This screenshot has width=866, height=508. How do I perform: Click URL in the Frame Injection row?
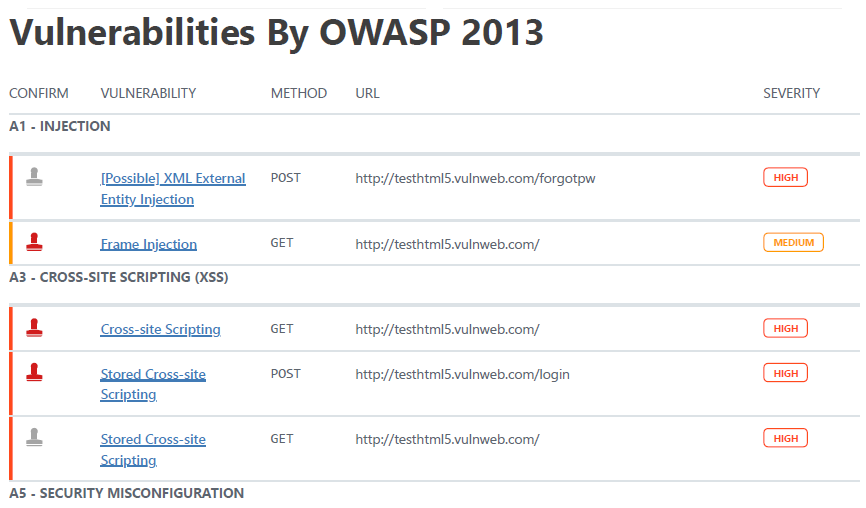(447, 244)
